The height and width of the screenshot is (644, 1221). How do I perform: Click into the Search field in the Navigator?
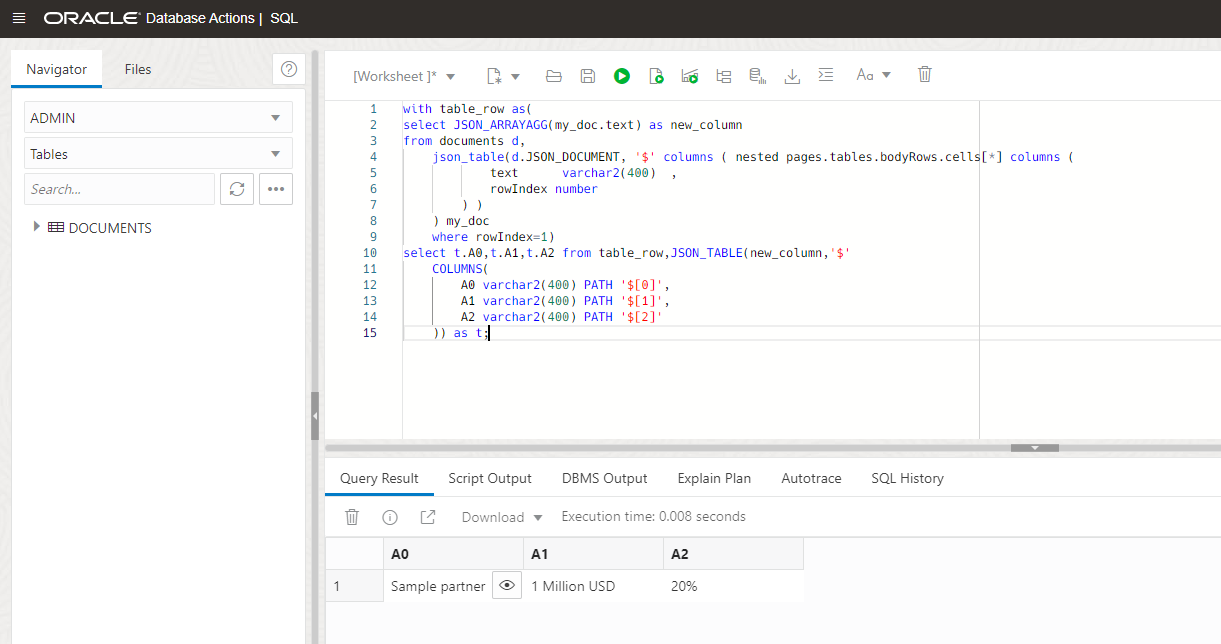(119, 188)
